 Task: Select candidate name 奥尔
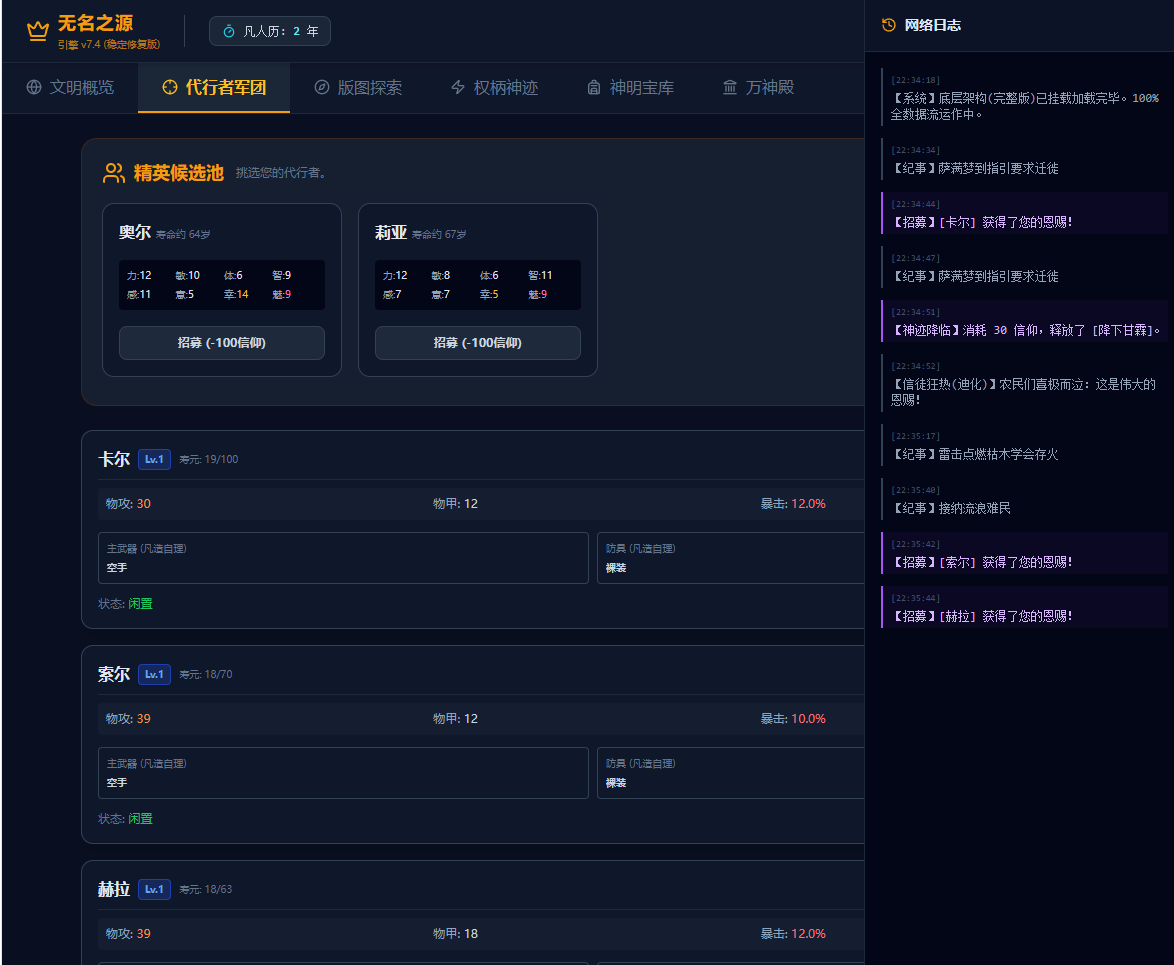(x=135, y=233)
